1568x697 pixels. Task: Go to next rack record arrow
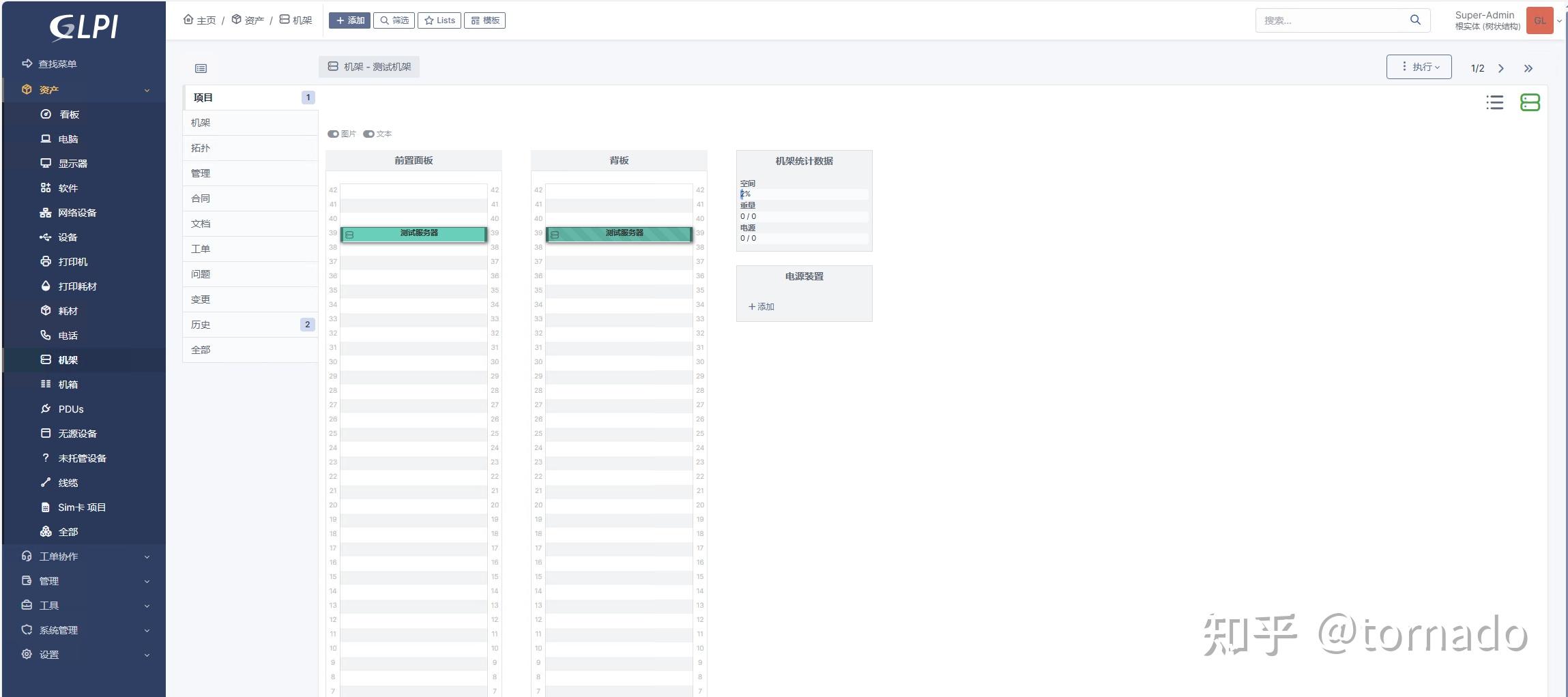coord(1501,68)
